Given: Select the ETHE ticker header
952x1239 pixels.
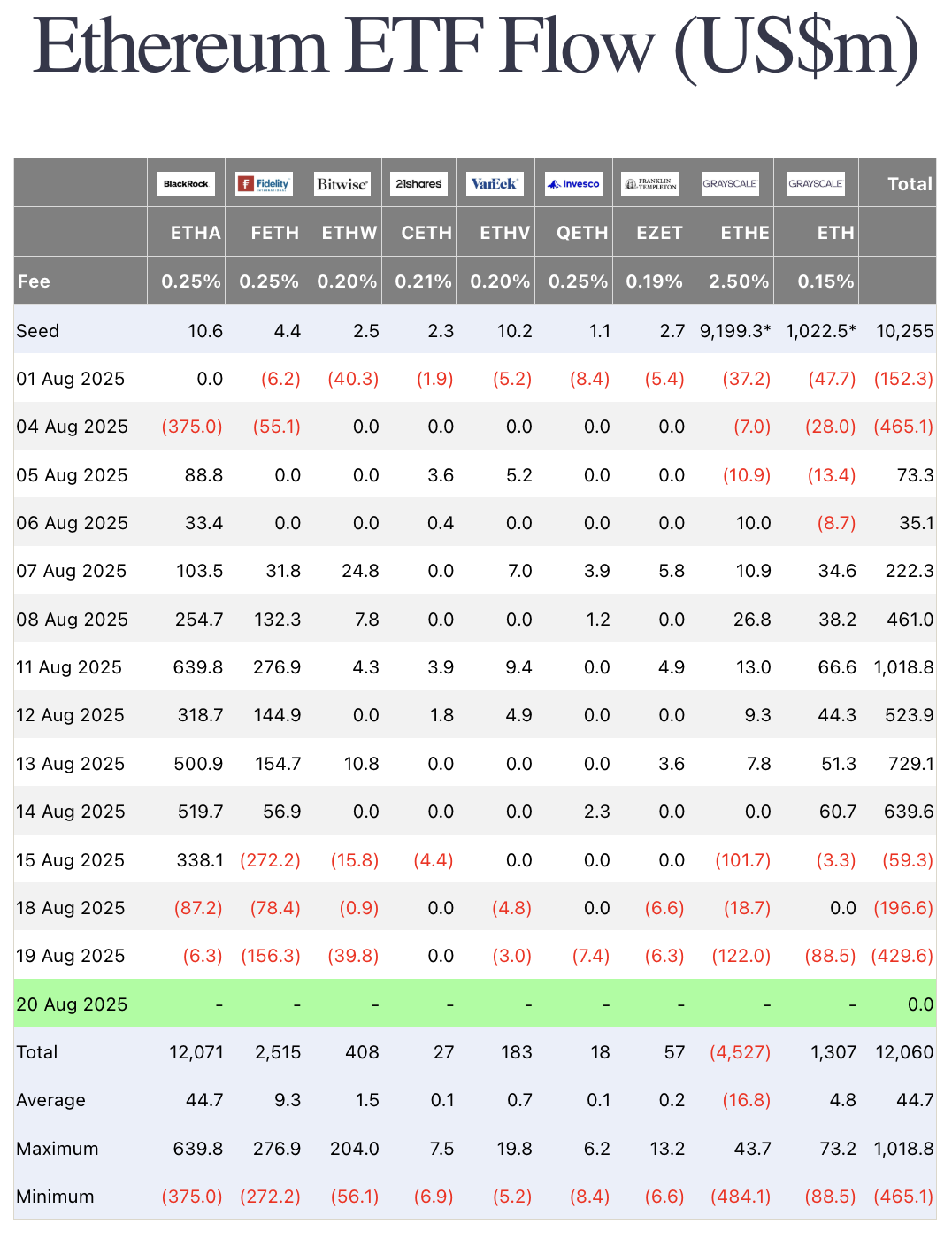Looking at the screenshot, I should click(745, 233).
